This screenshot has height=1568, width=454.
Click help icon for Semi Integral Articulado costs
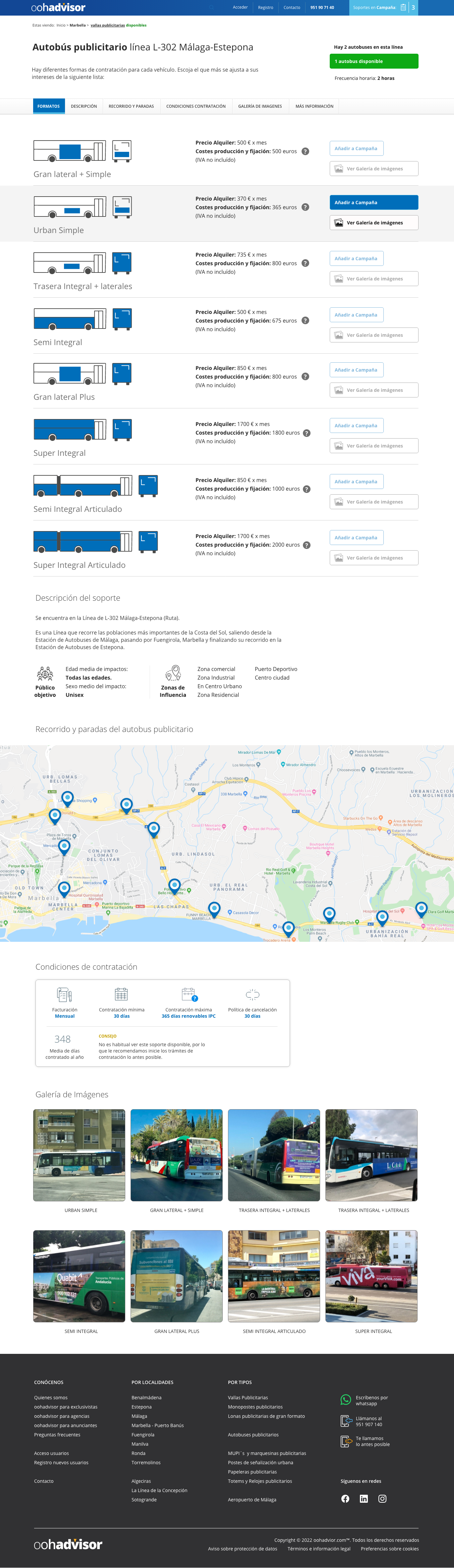click(307, 489)
